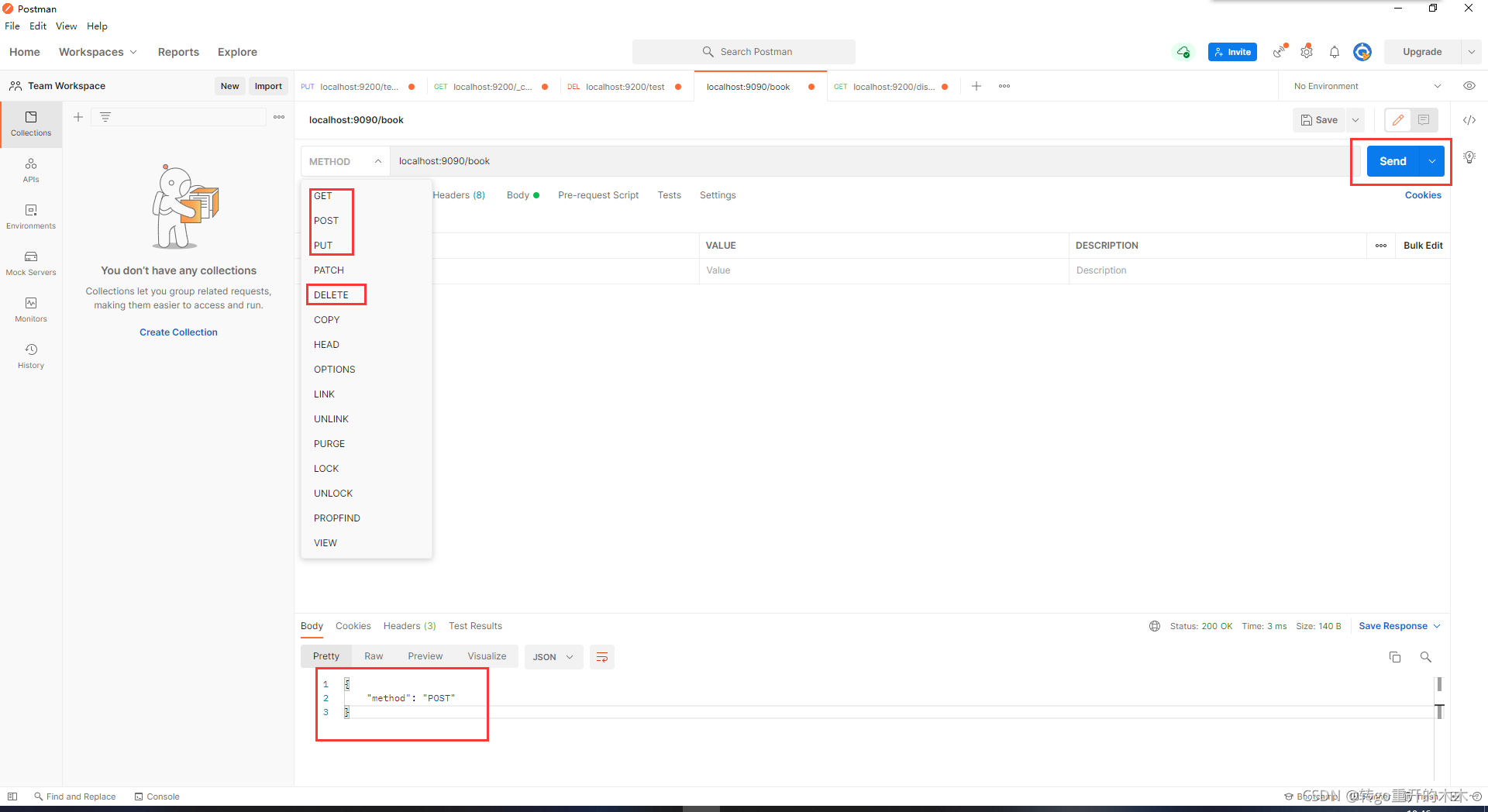Click the request URL input field
1488x812 pixels.
870,161
